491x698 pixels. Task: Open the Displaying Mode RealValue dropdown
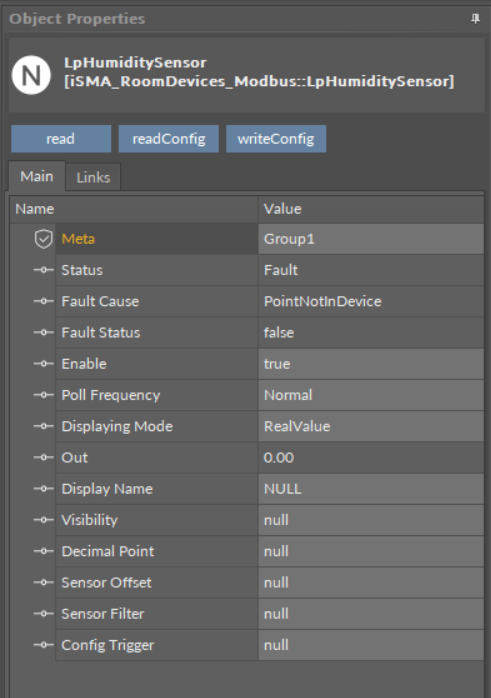[x=371, y=426]
